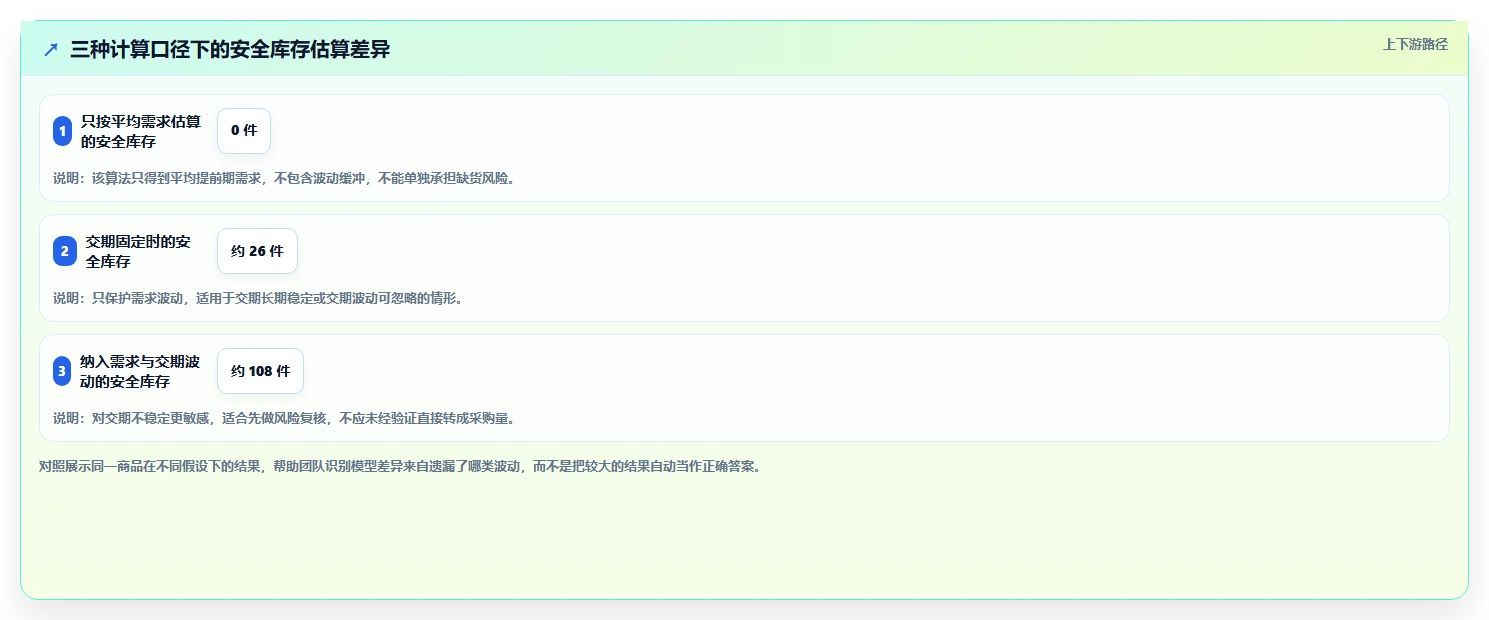Click the heading 纳入需求与交期波动的安全库存
Viewport: 1489px width, 620px height.
click(140, 371)
